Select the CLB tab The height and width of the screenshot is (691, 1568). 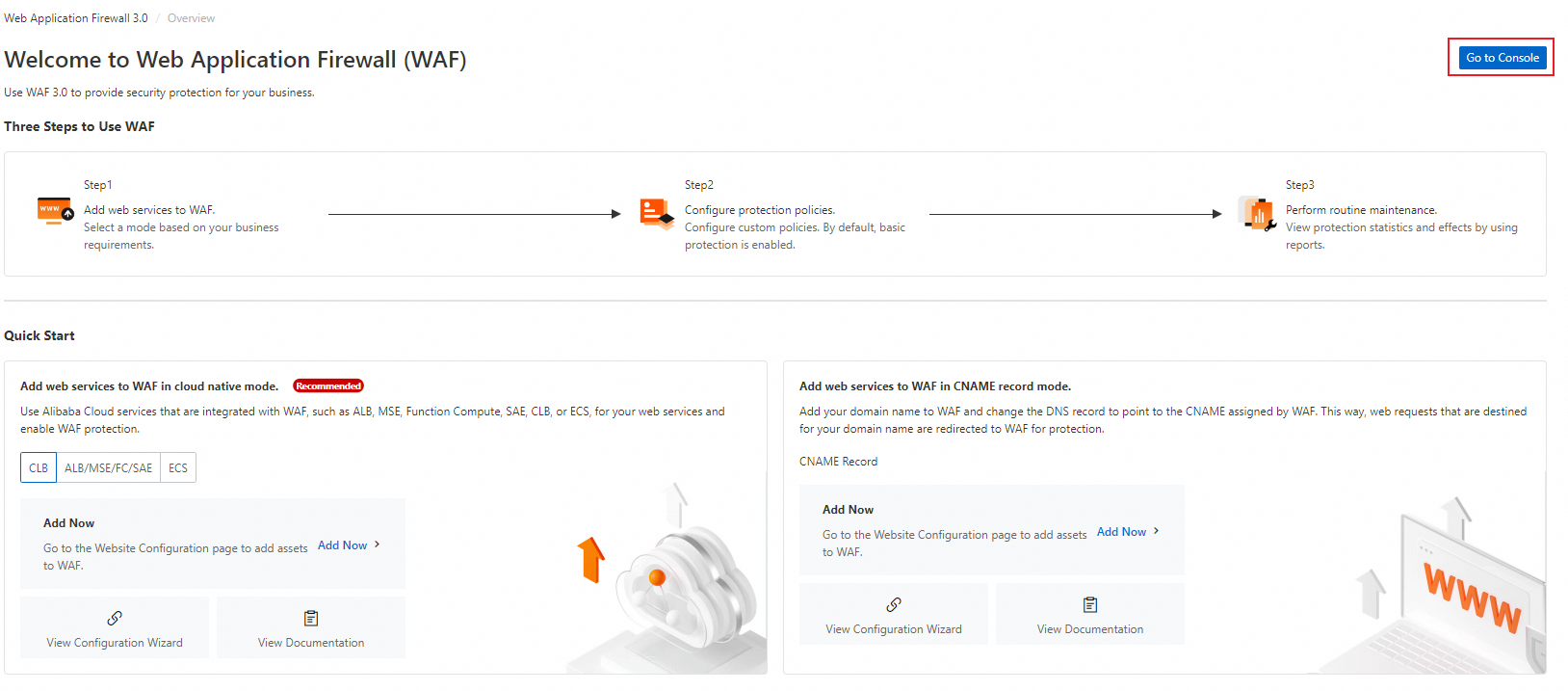tap(39, 467)
